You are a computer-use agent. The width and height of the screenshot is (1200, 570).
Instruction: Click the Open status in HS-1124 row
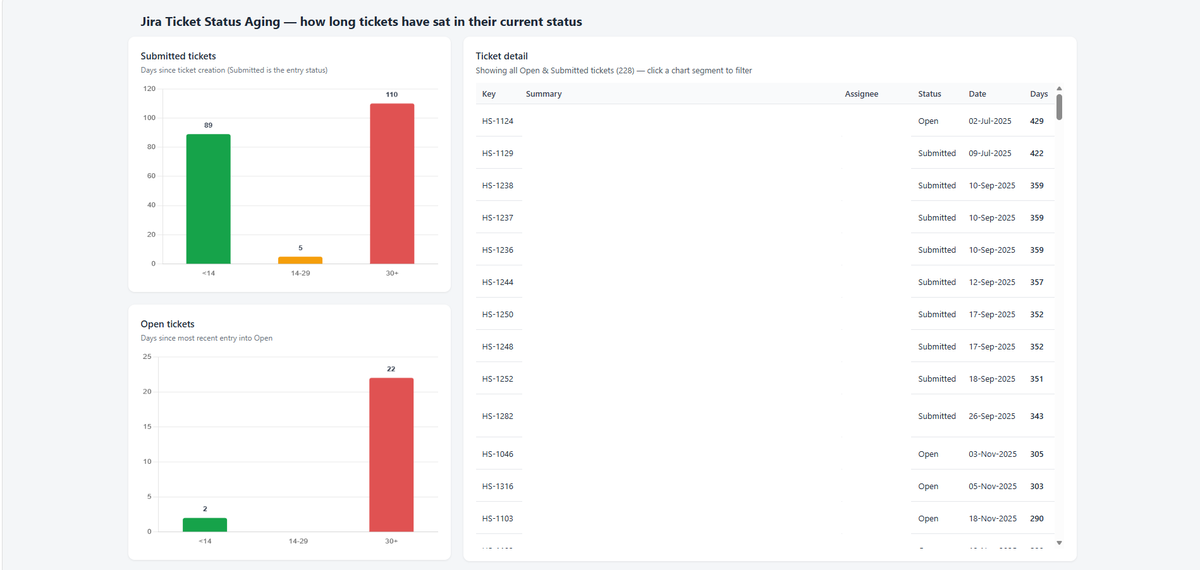tap(928, 121)
